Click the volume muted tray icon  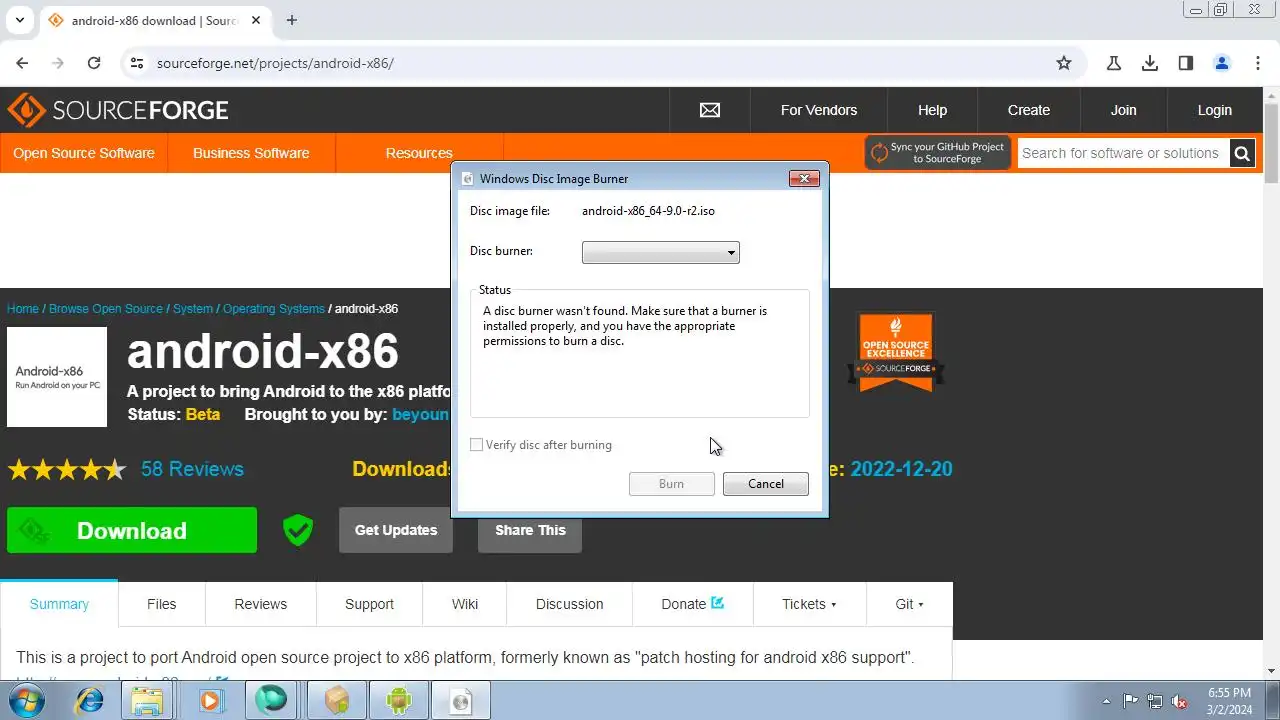pos(1179,701)
